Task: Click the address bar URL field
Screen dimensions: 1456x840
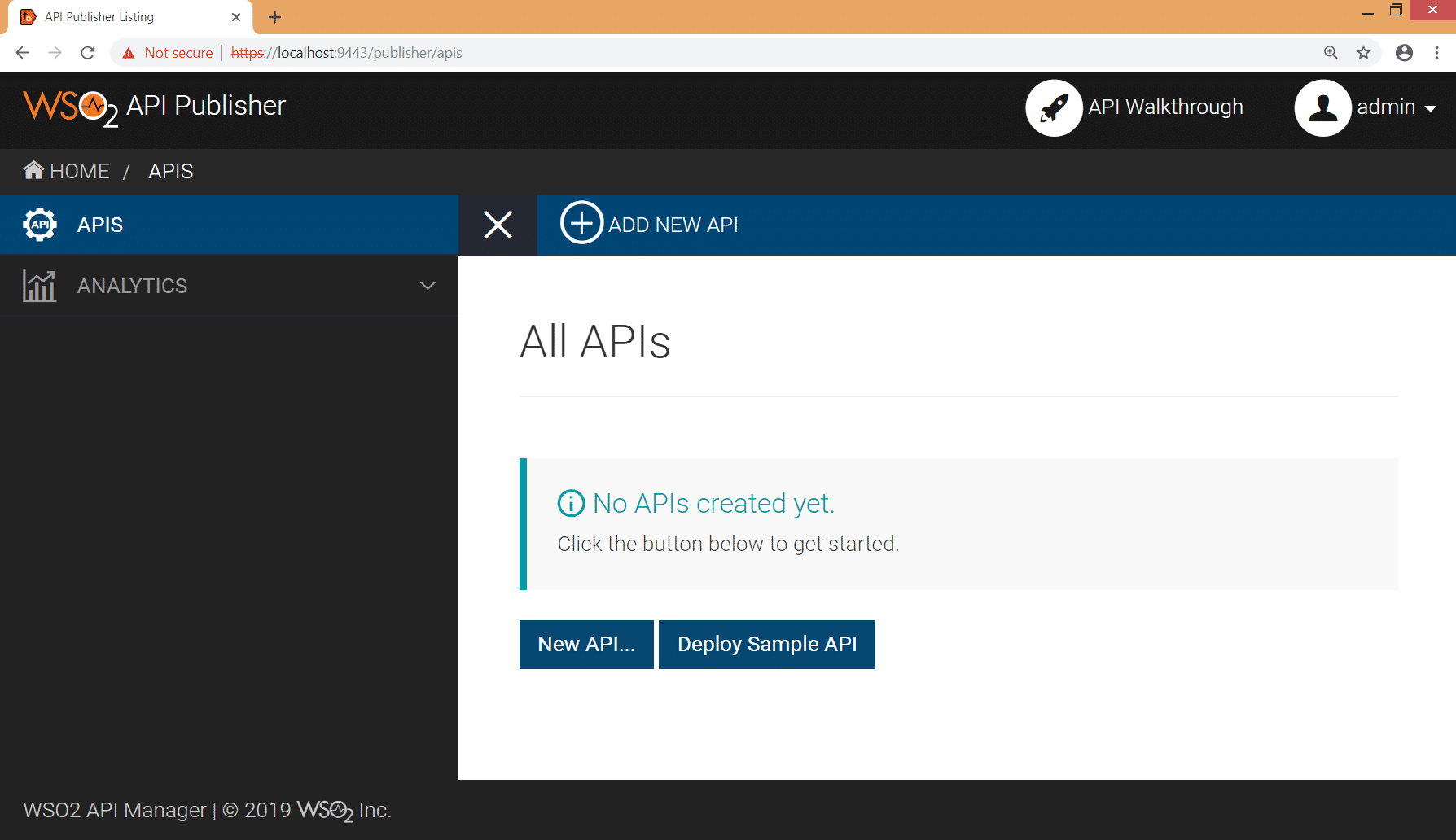Action: click(733, 53)
